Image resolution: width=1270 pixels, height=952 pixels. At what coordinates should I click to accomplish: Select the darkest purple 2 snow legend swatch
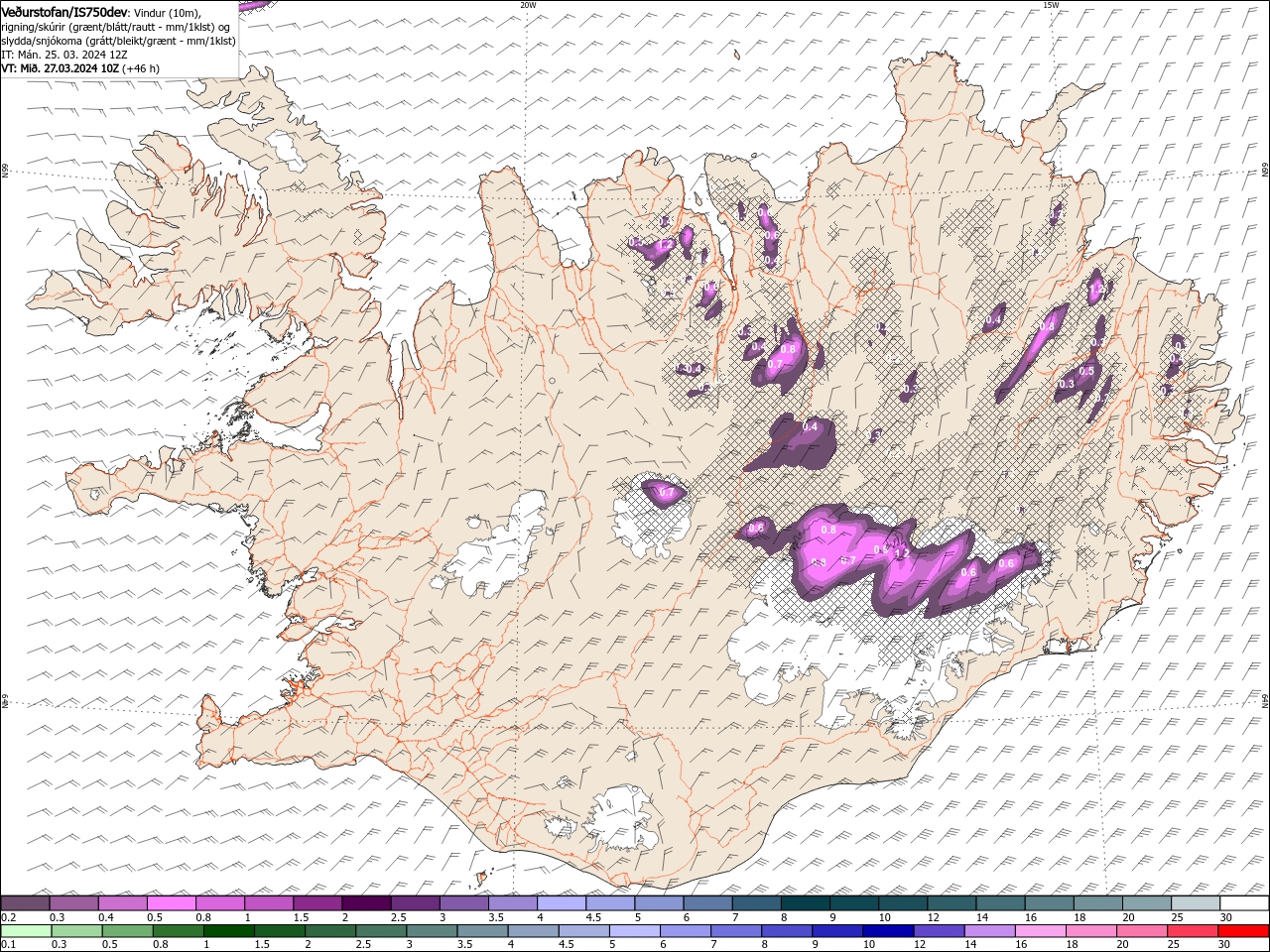click(x=366, y=903)
